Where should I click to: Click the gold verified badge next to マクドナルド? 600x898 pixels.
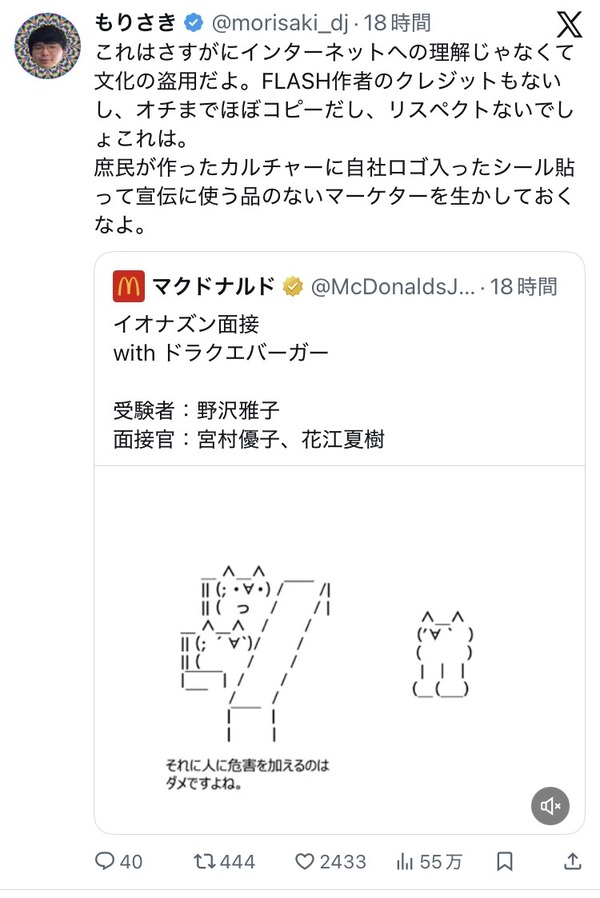click(x=293, y=286)
